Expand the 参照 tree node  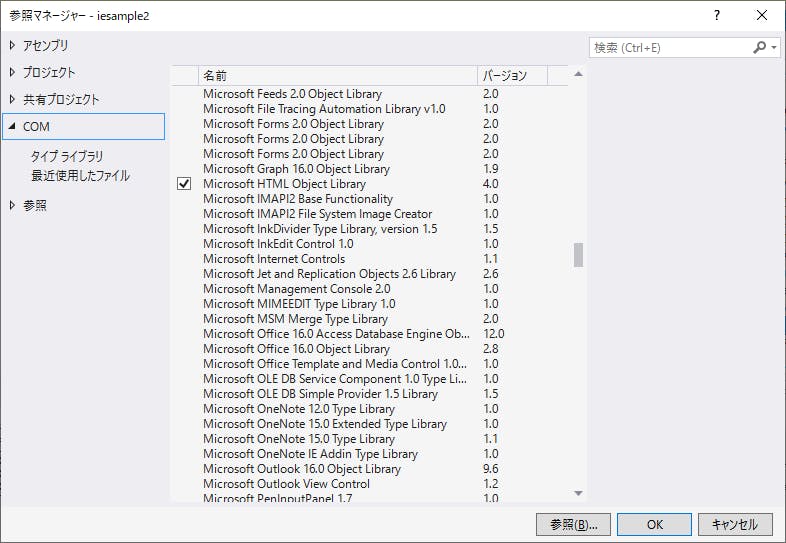(x=13, y=205)
